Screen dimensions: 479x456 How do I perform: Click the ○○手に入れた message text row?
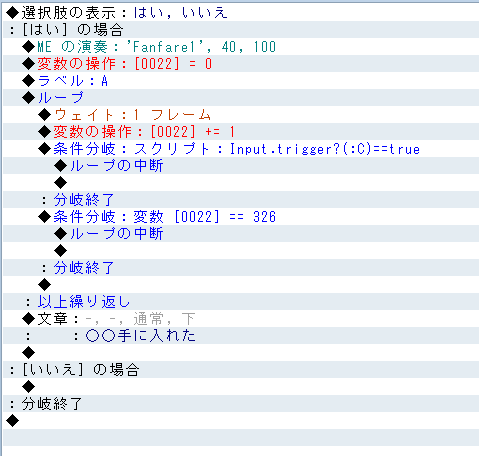241,336
